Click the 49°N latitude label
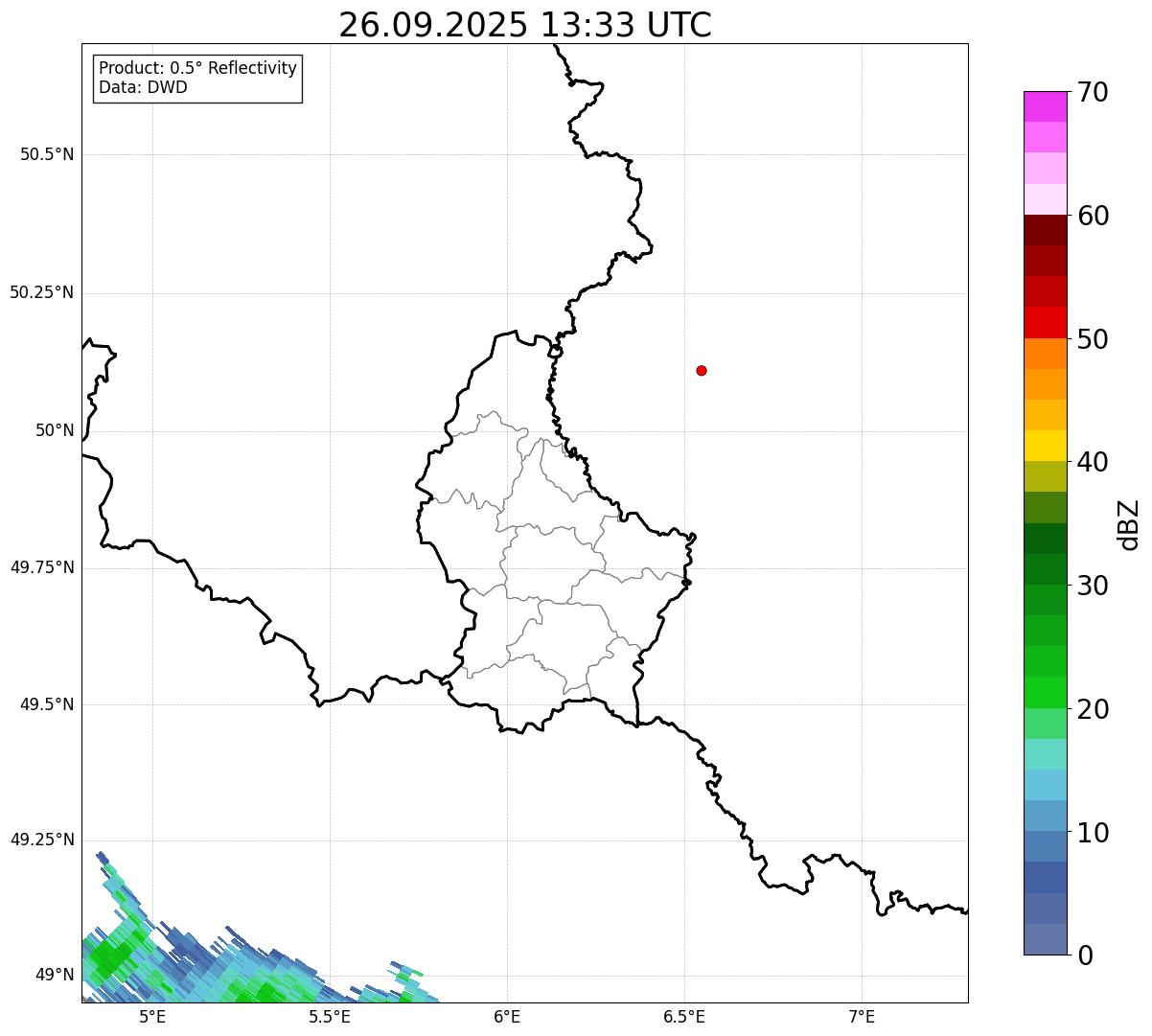Screen dimensions: 1152x1036 click(x=56, y=975)
